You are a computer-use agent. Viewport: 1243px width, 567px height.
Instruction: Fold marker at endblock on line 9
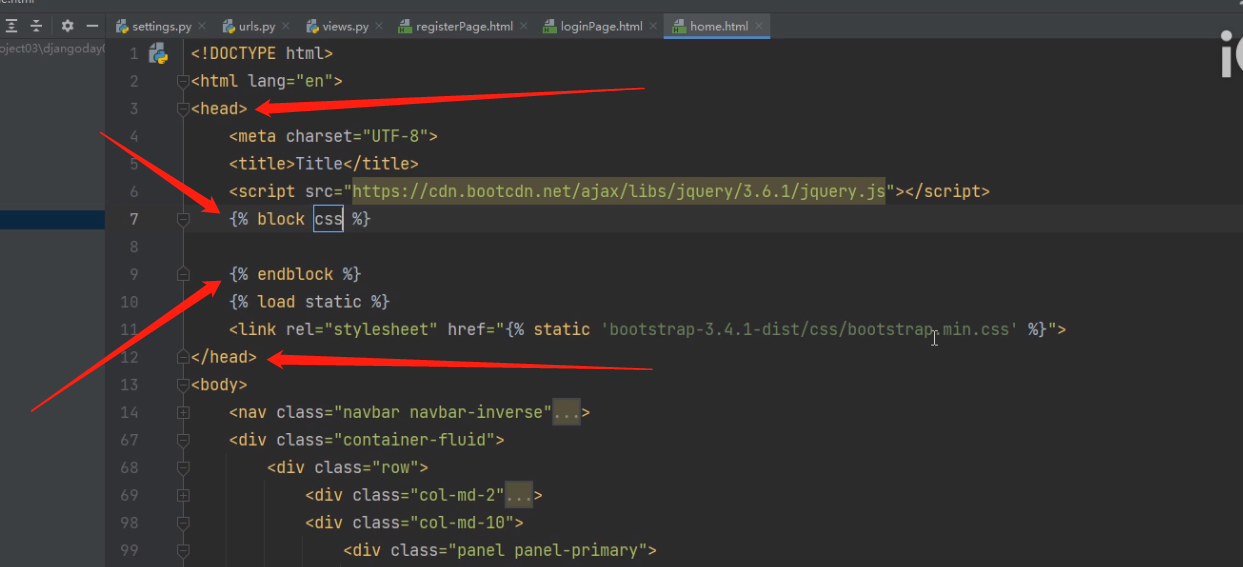pyautogui.click(x=183, y=273)
